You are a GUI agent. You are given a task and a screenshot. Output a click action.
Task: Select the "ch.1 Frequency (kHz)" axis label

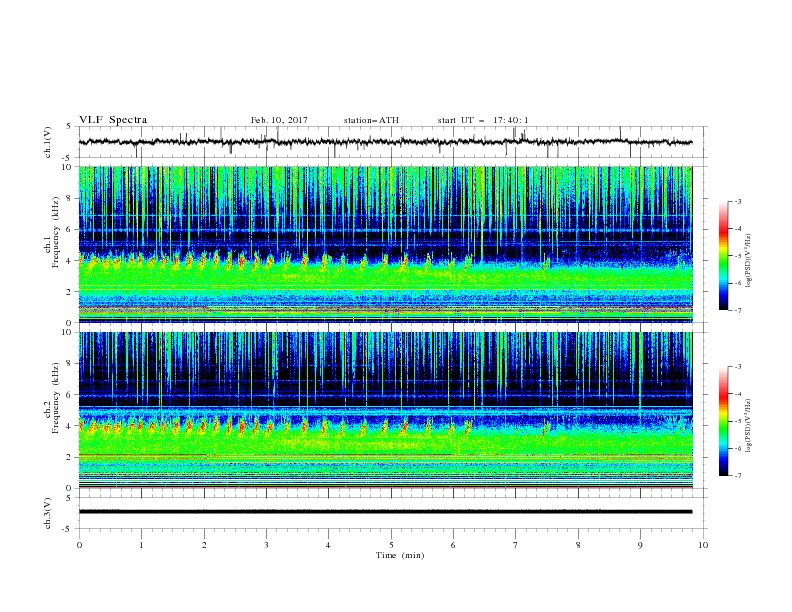coord(52,244)
